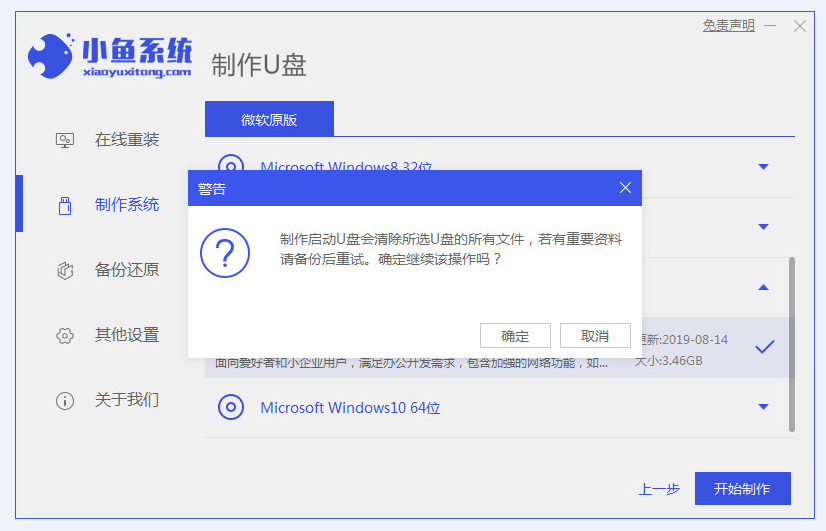Click the 开始制作 button
826x531 pixels.
[743, 488]
